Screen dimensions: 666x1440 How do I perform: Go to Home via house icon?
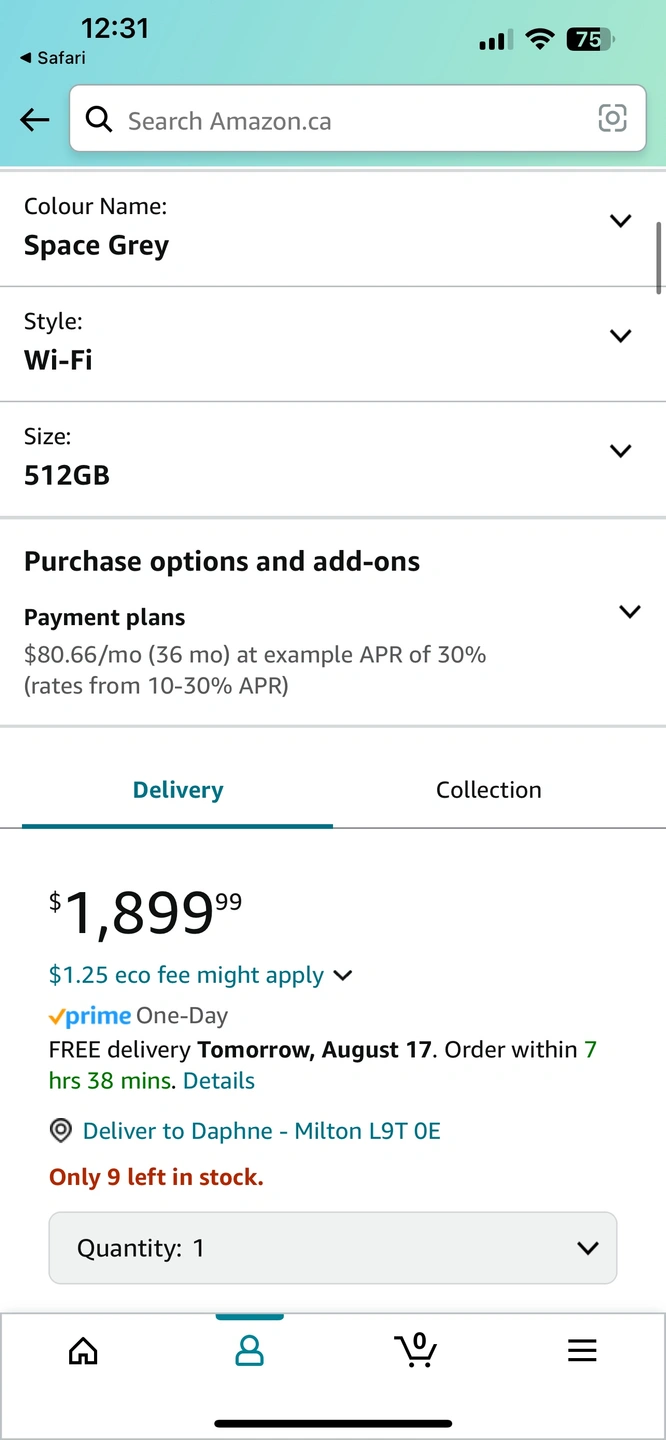coord(83,1351)
